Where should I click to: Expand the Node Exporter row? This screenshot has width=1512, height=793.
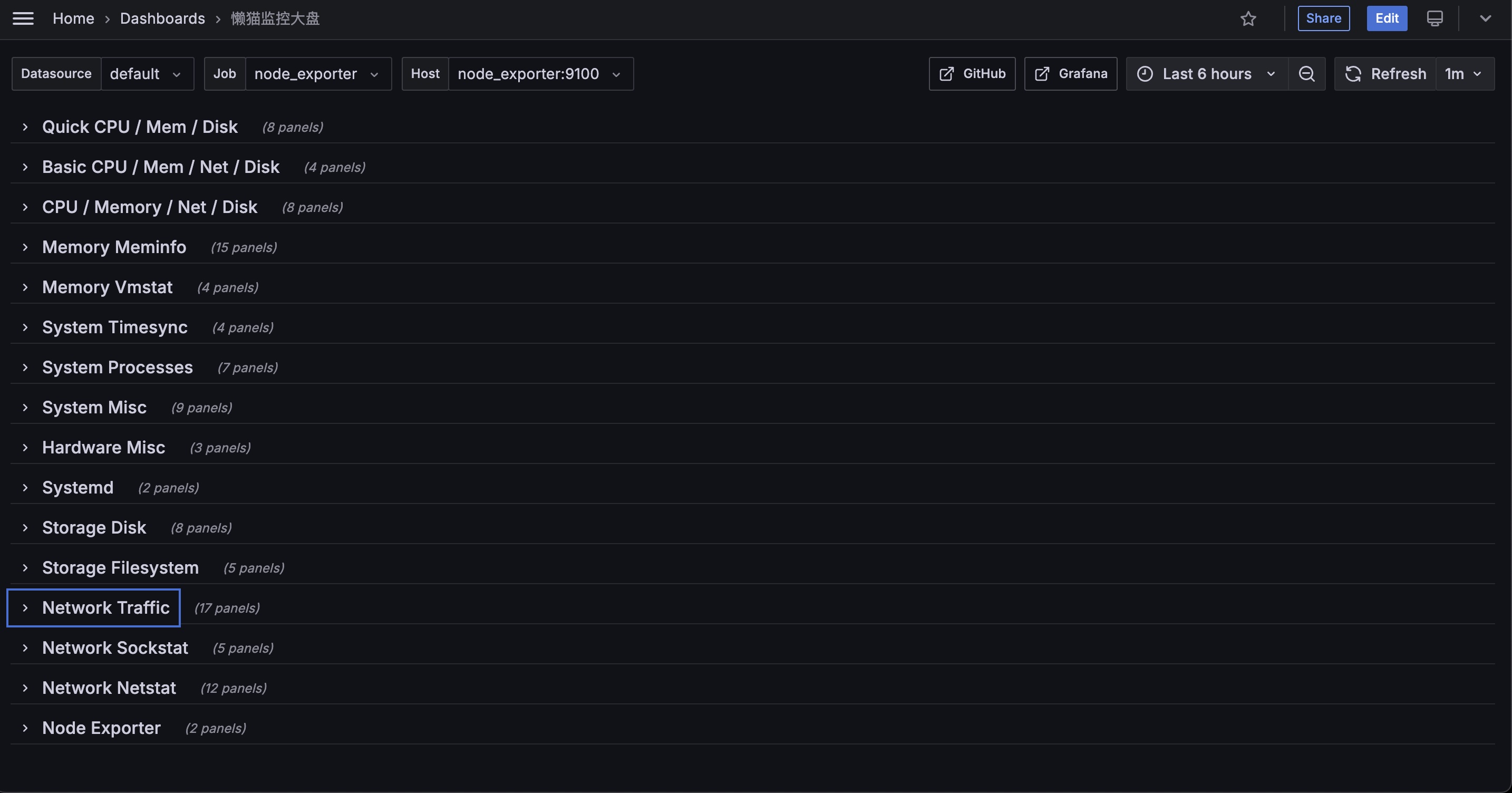click(x=101, y=729)
